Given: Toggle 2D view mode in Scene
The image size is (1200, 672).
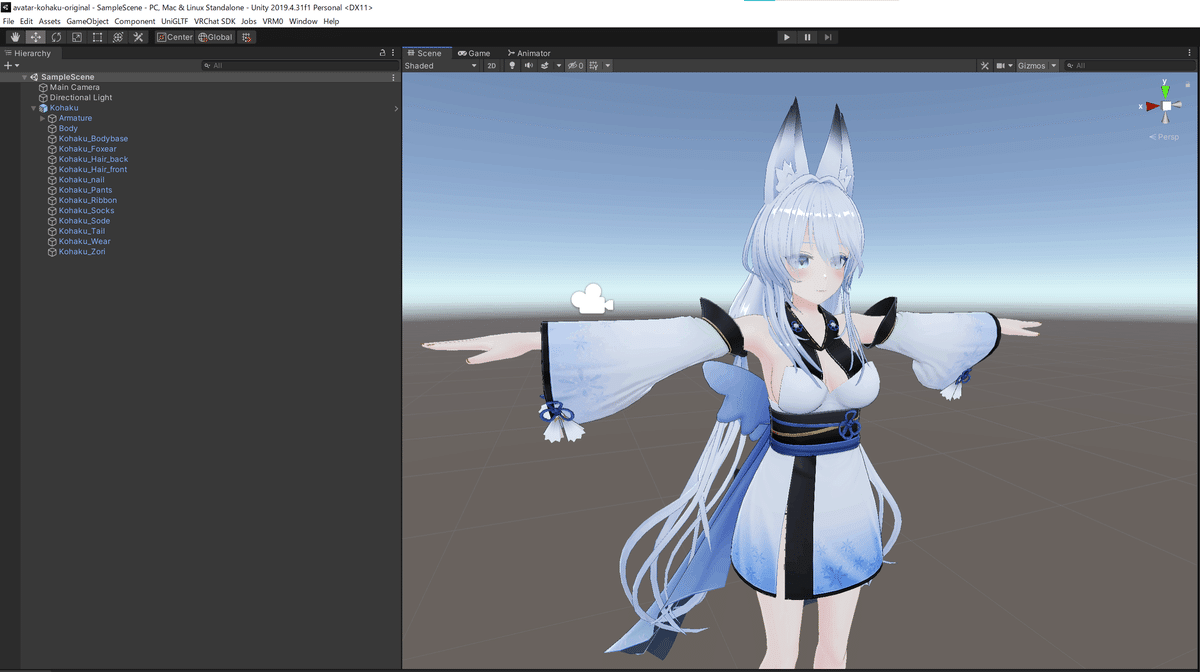Looking at the screenshot, I should pyautogui.click(x=491, y=66).
